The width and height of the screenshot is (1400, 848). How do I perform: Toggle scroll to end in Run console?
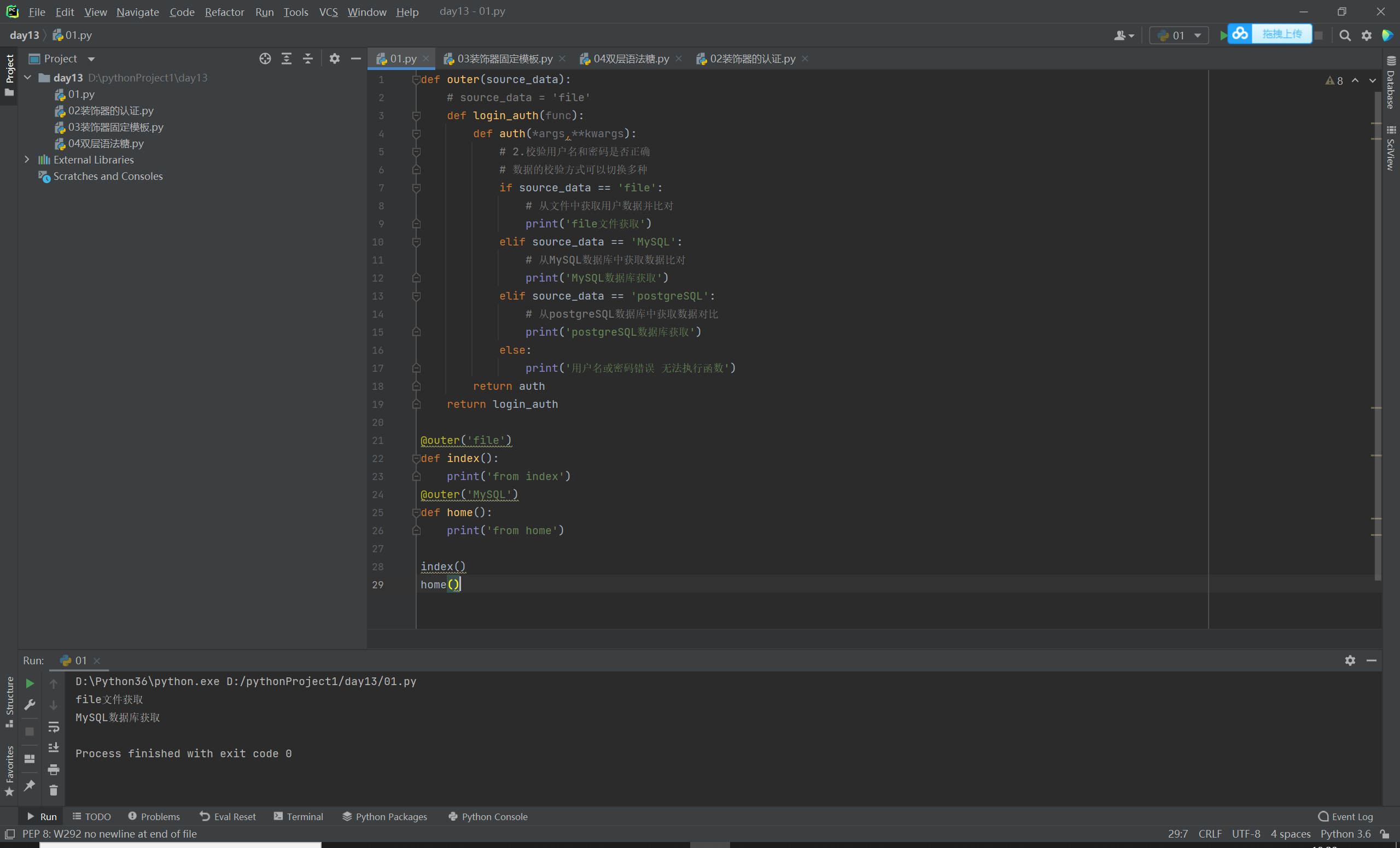(x=54, y=748)
